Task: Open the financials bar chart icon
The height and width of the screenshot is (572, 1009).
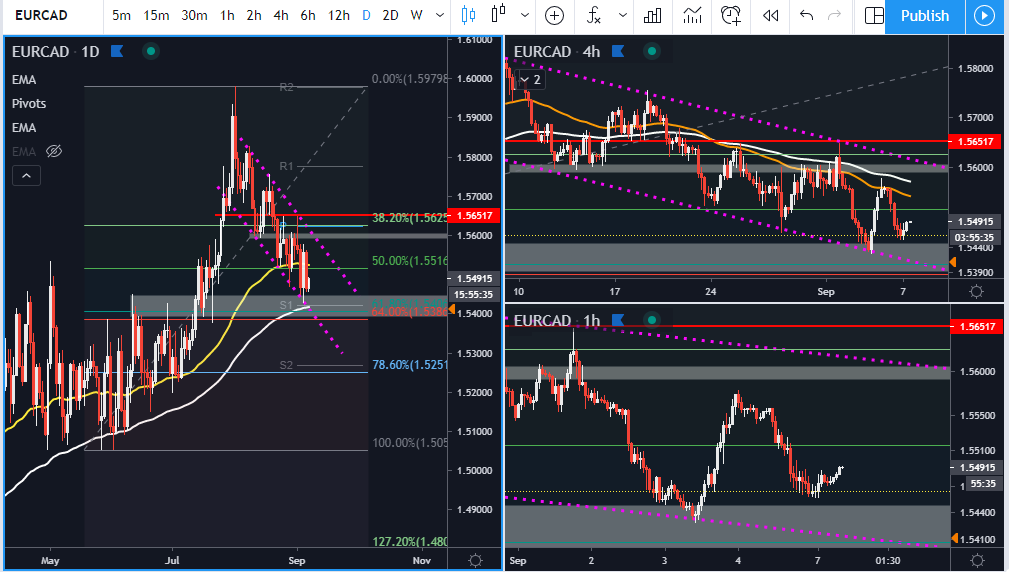Action: click(653, 15)
